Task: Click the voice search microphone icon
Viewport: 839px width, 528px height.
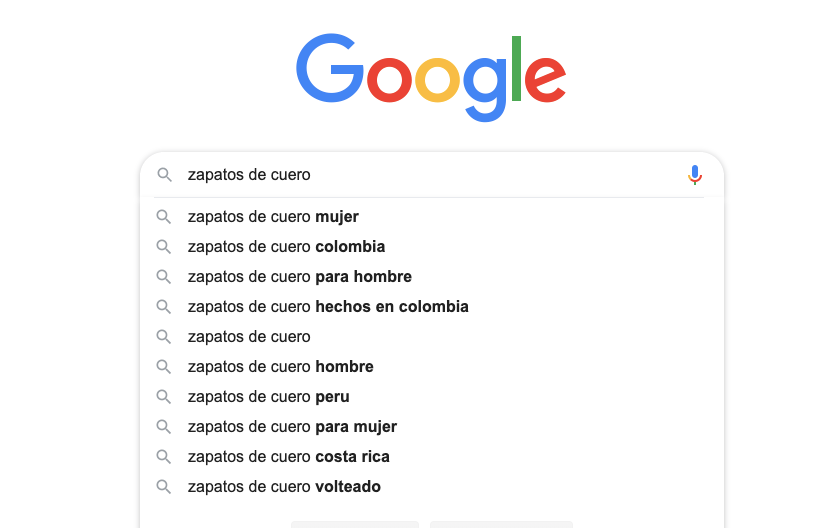Action: point(695,175)
